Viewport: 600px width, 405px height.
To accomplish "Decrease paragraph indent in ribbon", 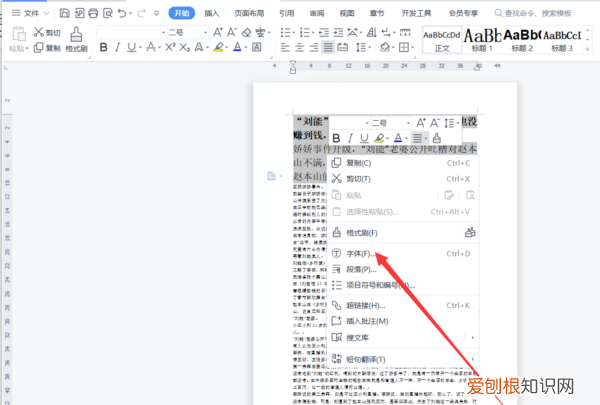I will (324, 33).
